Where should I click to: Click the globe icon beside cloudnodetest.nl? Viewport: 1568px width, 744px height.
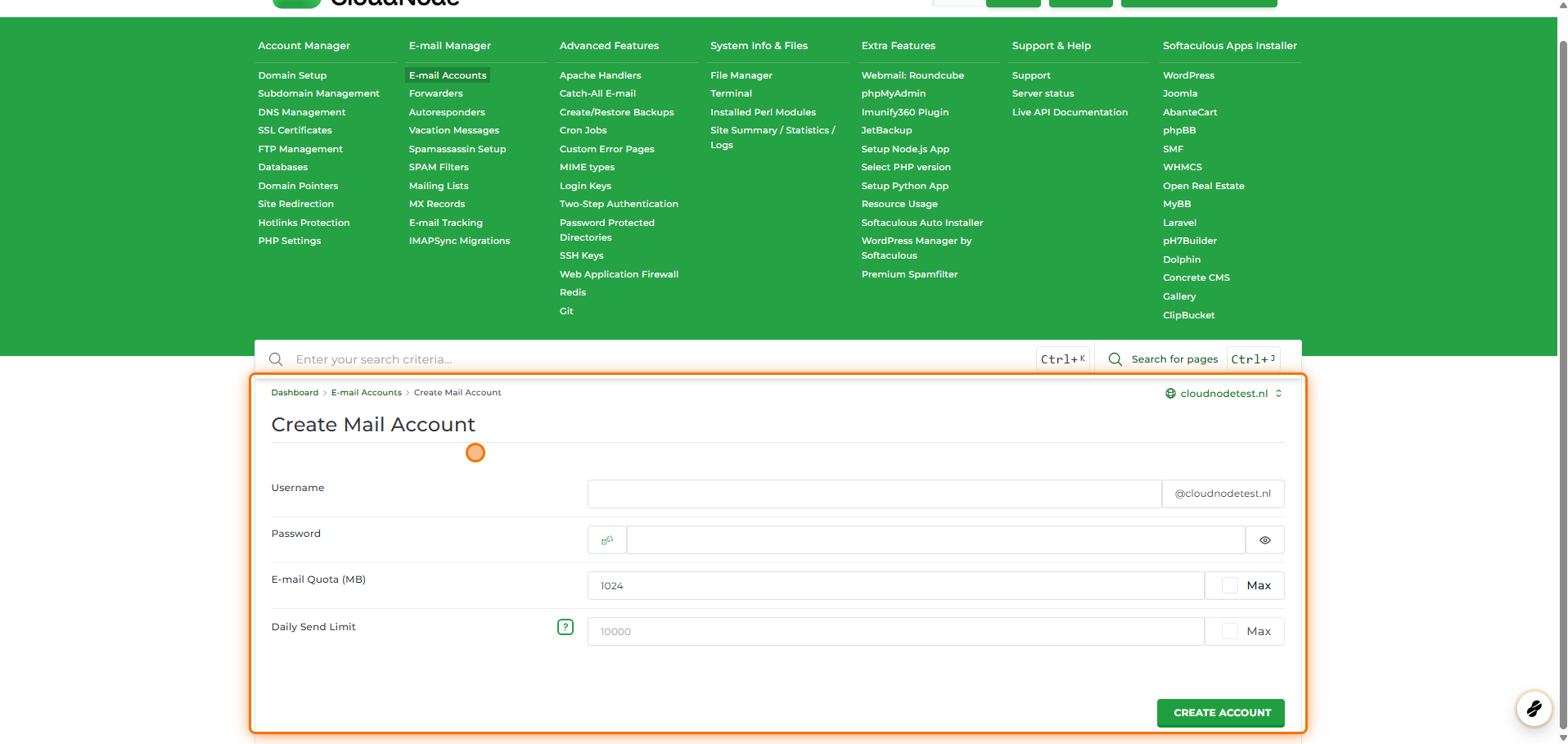tap(1170, 394)
